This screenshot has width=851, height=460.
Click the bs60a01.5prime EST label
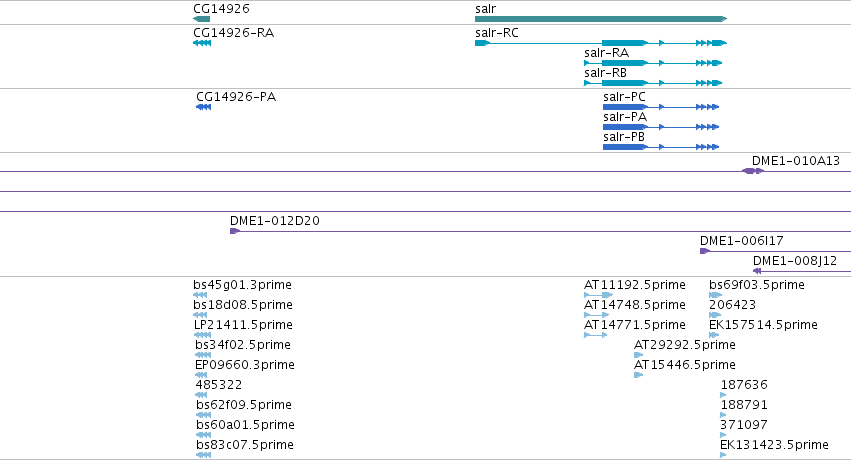tap(245, 425)
